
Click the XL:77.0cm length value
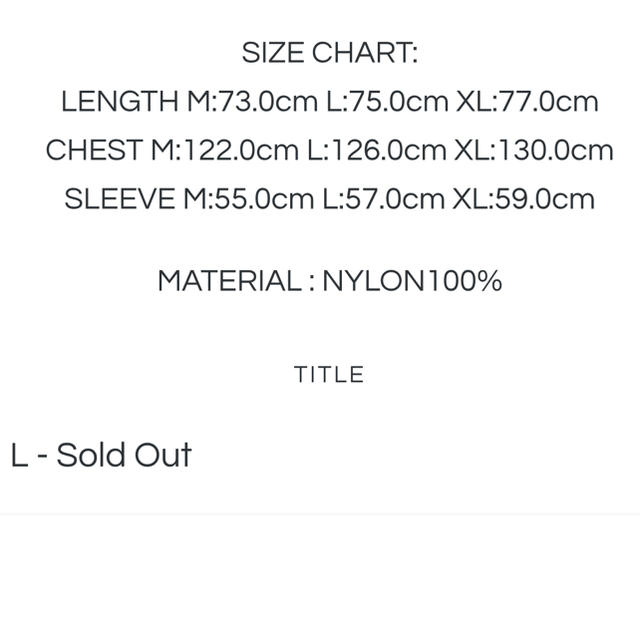(527, 101)
